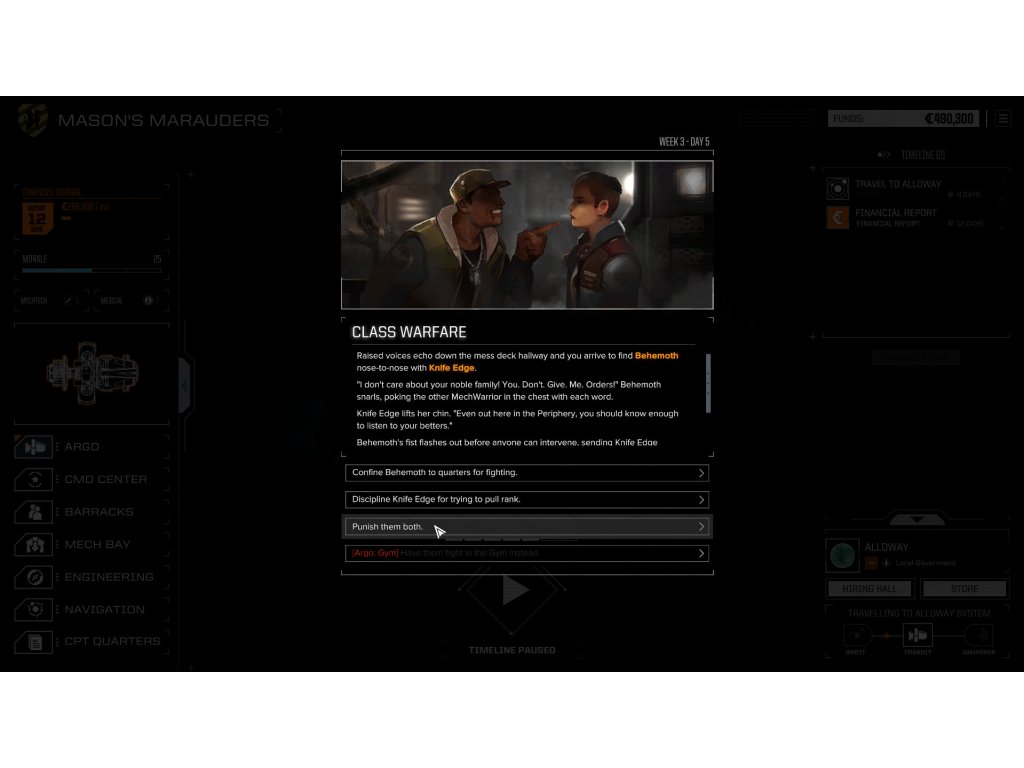The height and width of the screenshot is (768, 1024).
Task: Click the 'Timeline Paused' label
Action: pos(512,650)
